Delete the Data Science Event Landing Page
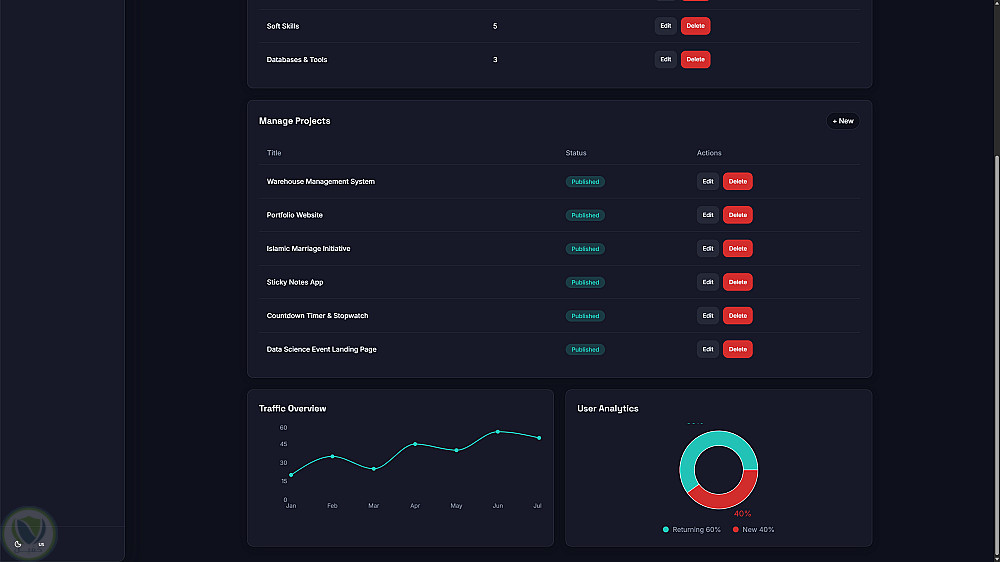Viewport: 1000px width, 562px height. [x=737, y=349]
